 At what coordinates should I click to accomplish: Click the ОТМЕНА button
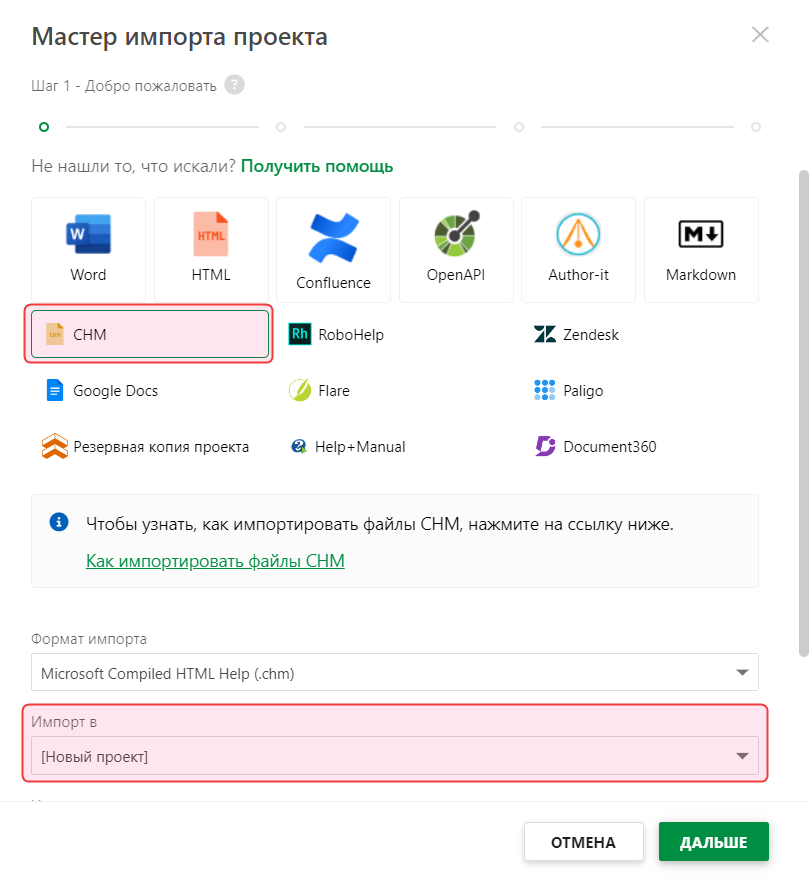[583, 842]
